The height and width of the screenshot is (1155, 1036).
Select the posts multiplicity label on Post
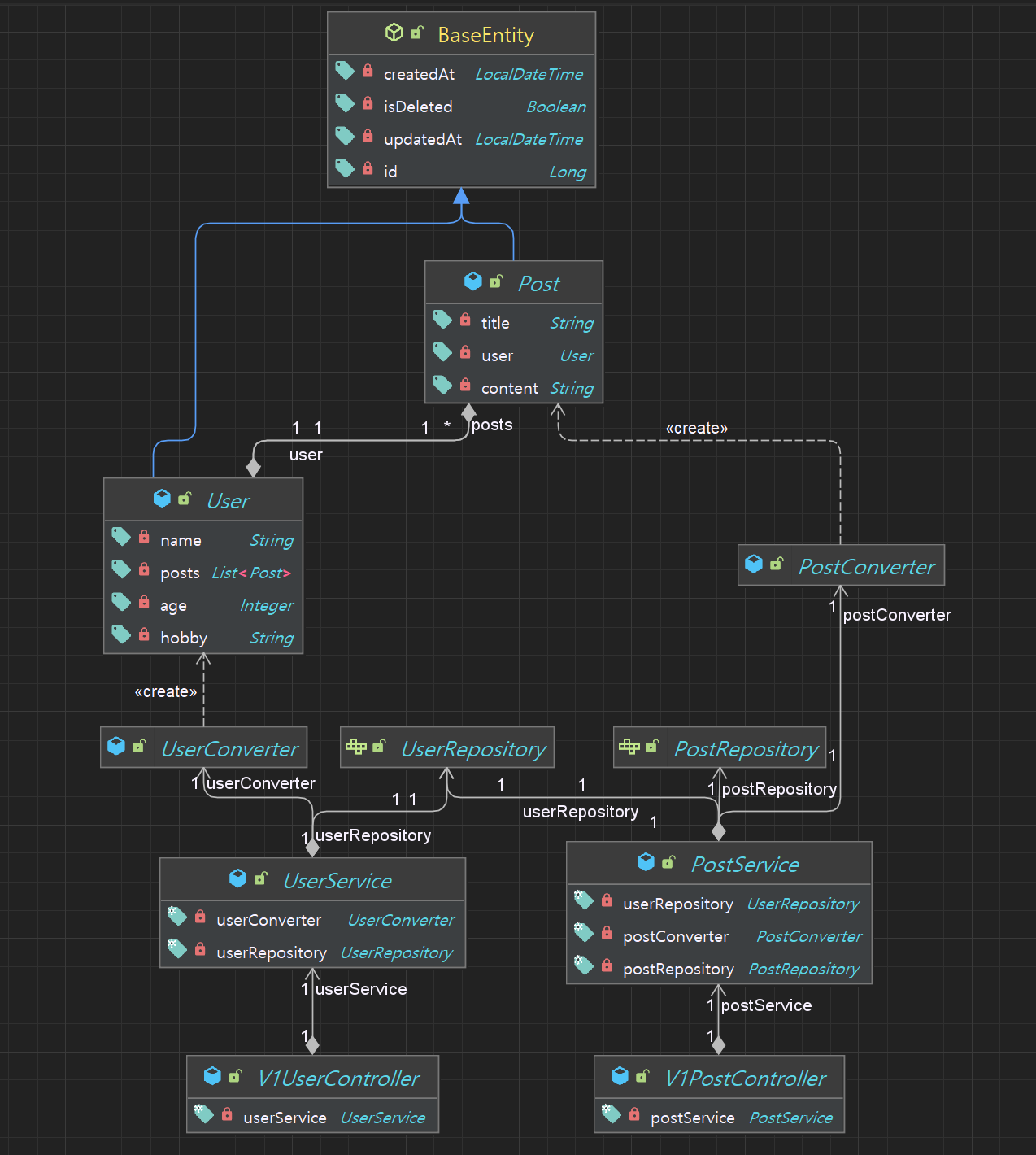coord(491,424)
